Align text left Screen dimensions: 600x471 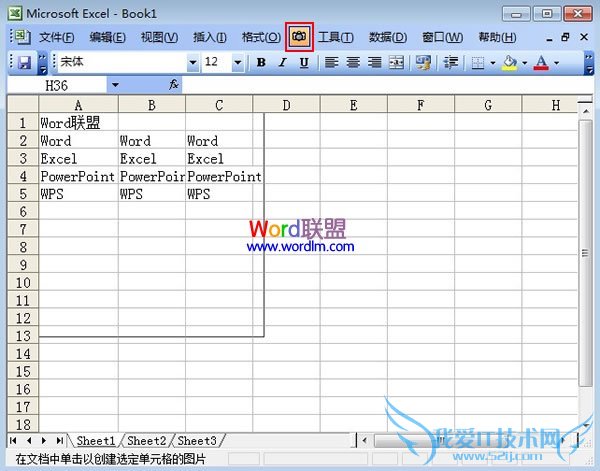coord(332,62)
